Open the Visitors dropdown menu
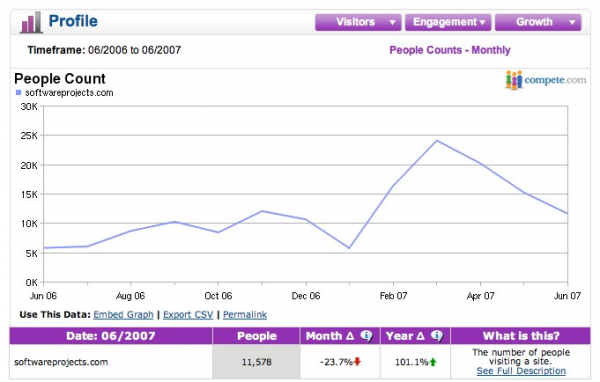Image resolution: width=600 pixels, height=382 pixels. tap(358, 22)
